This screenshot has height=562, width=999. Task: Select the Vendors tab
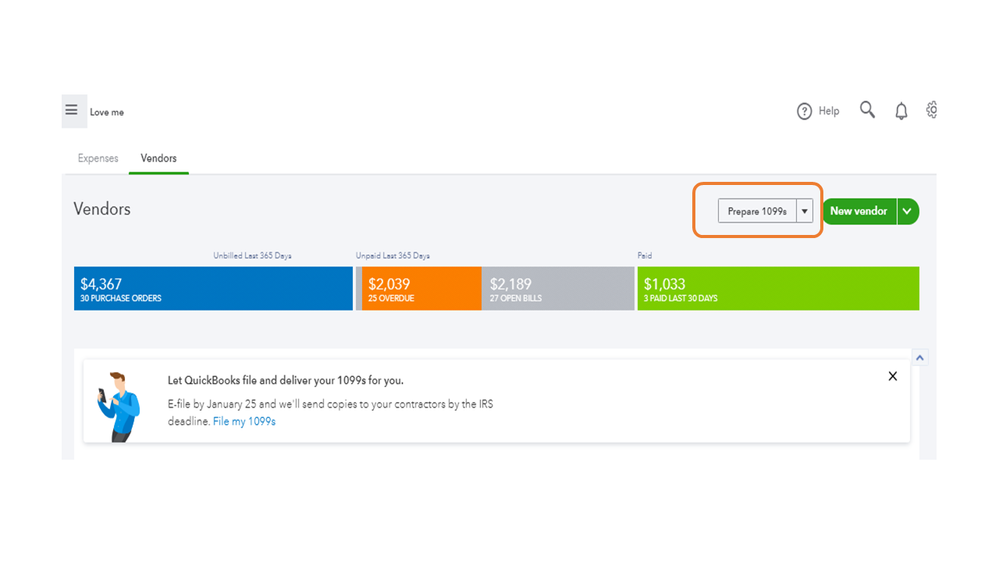(158, 158)
